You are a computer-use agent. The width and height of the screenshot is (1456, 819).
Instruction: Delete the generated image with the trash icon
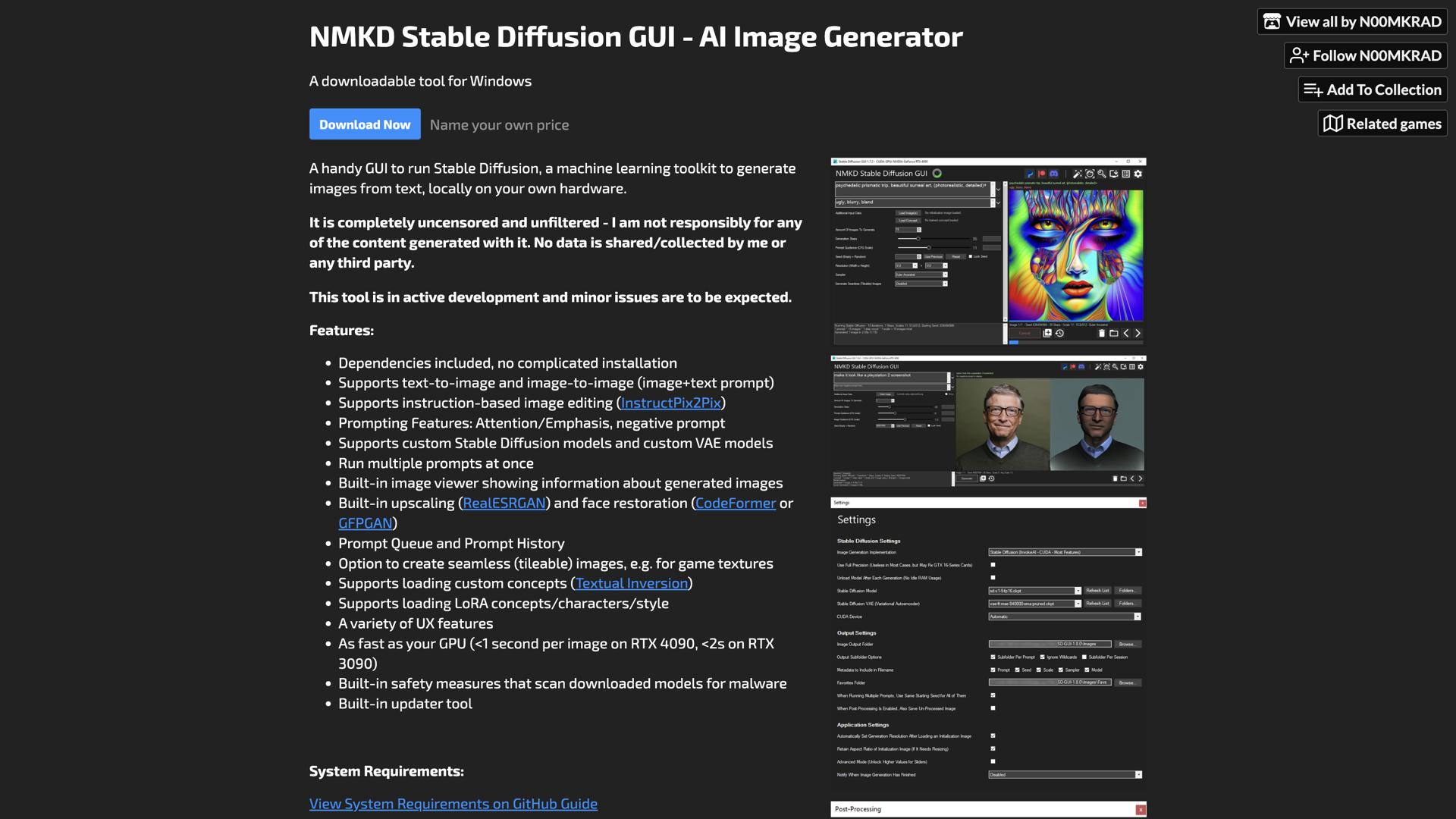tap(1102, 333)
